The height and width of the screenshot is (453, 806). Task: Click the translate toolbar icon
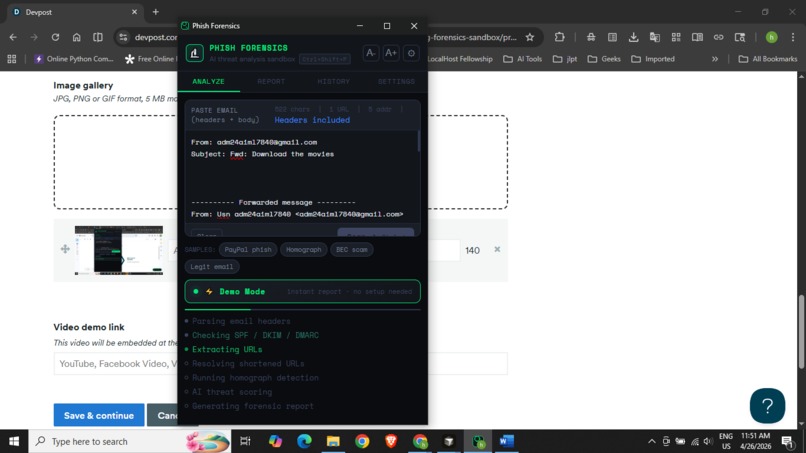click(655, 37)
